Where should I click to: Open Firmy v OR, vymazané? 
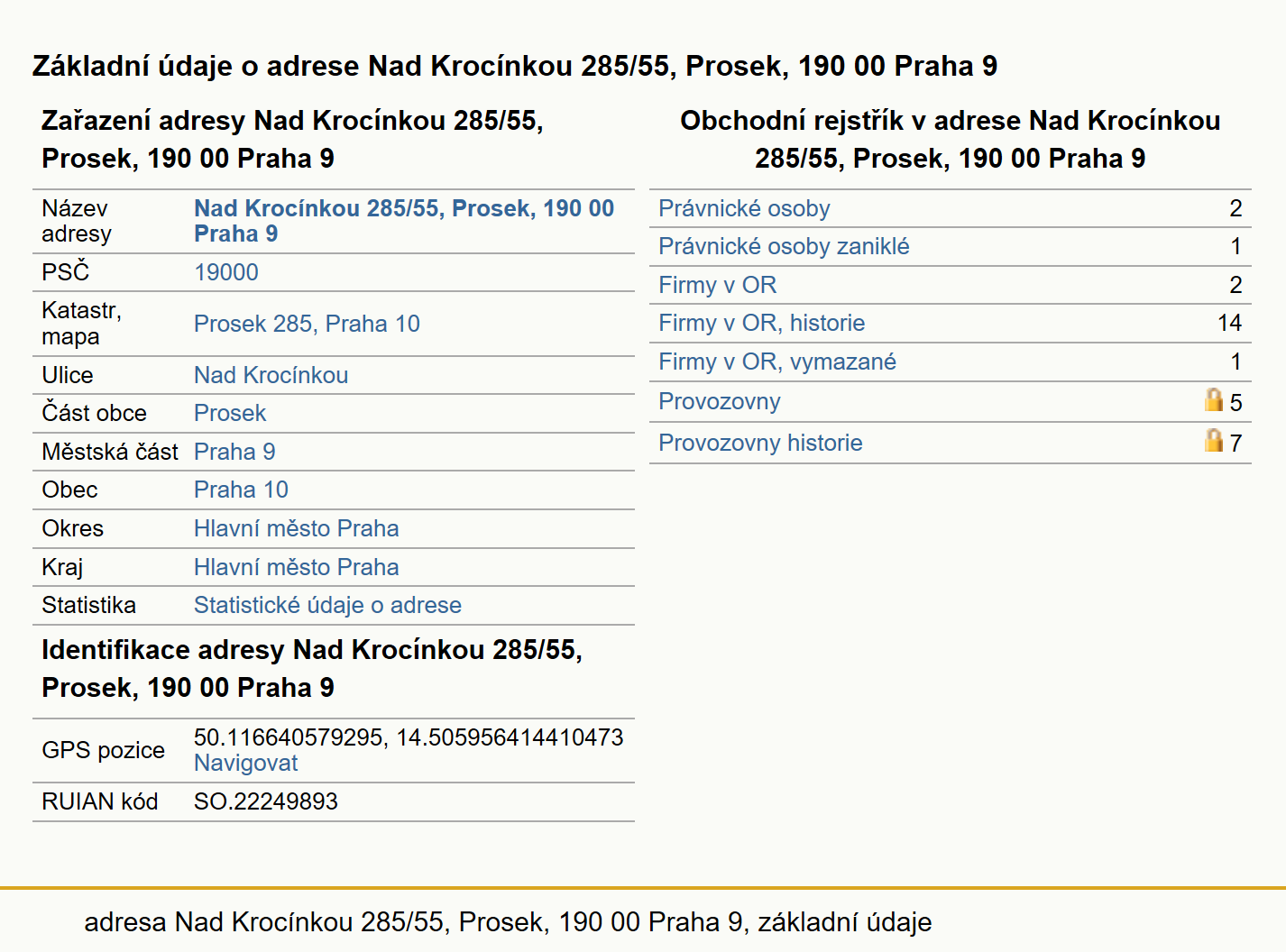pyautogui.click(x=777, y=362)
